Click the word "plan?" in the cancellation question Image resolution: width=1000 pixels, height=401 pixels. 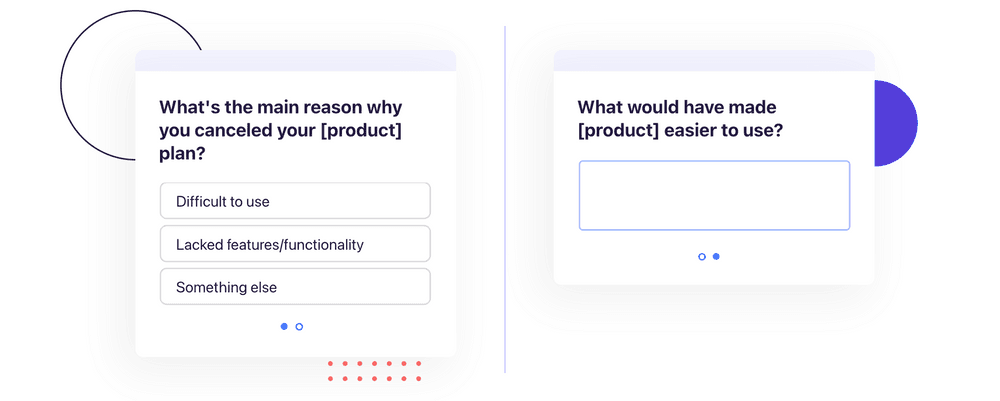tap(182, 153)
